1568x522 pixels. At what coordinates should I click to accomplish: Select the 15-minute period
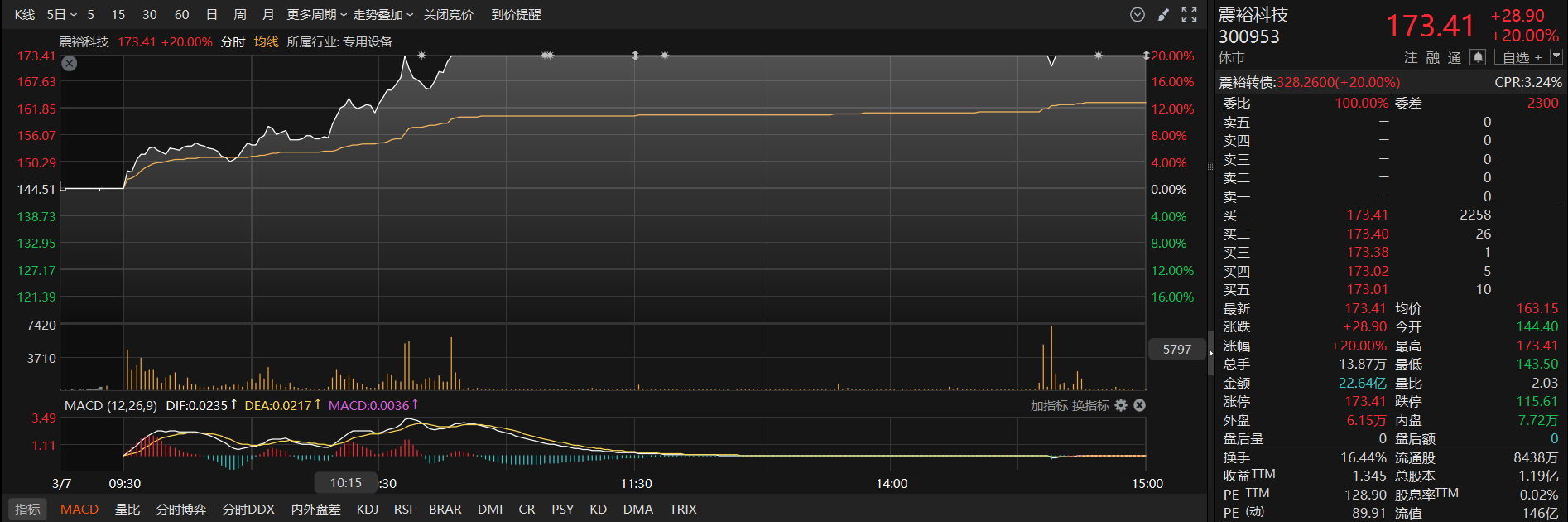pyautogui.click(x=118, y=15)
